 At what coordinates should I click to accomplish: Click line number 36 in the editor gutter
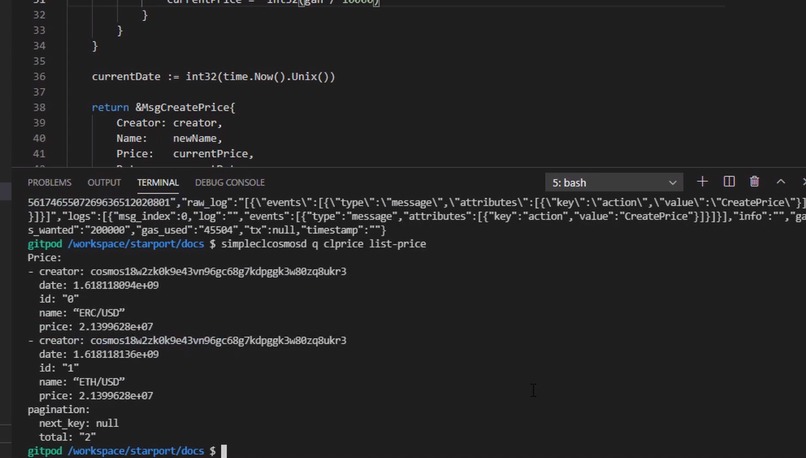pos(39,77)
